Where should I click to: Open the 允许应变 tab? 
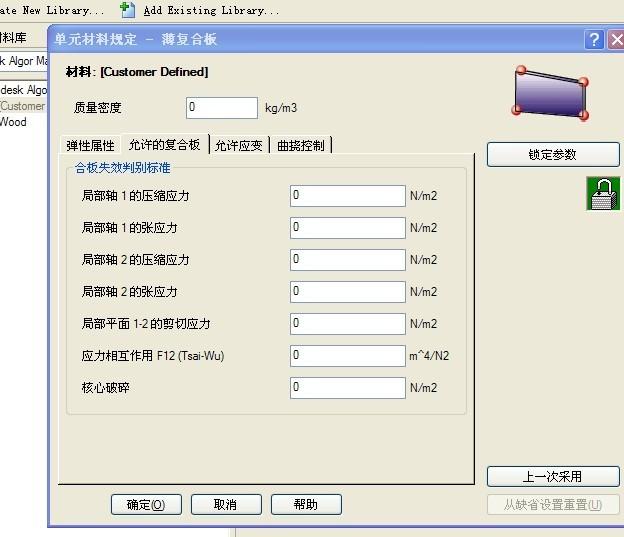tap(238, 145)
